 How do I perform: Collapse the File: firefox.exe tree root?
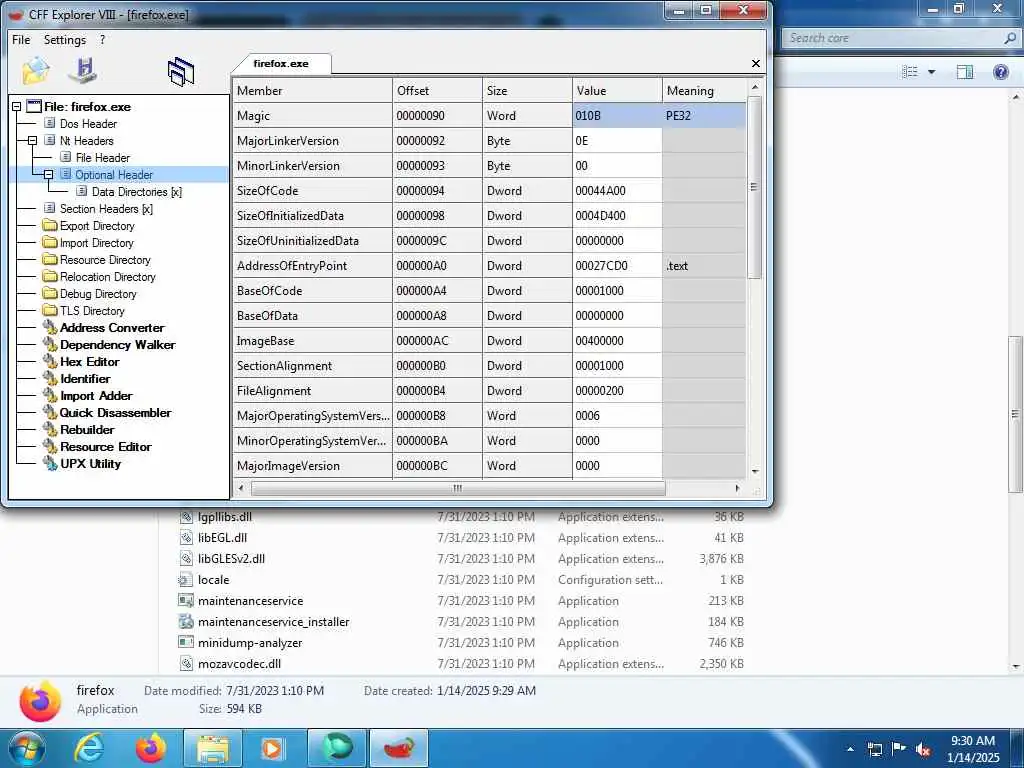[x=16, y=106]
